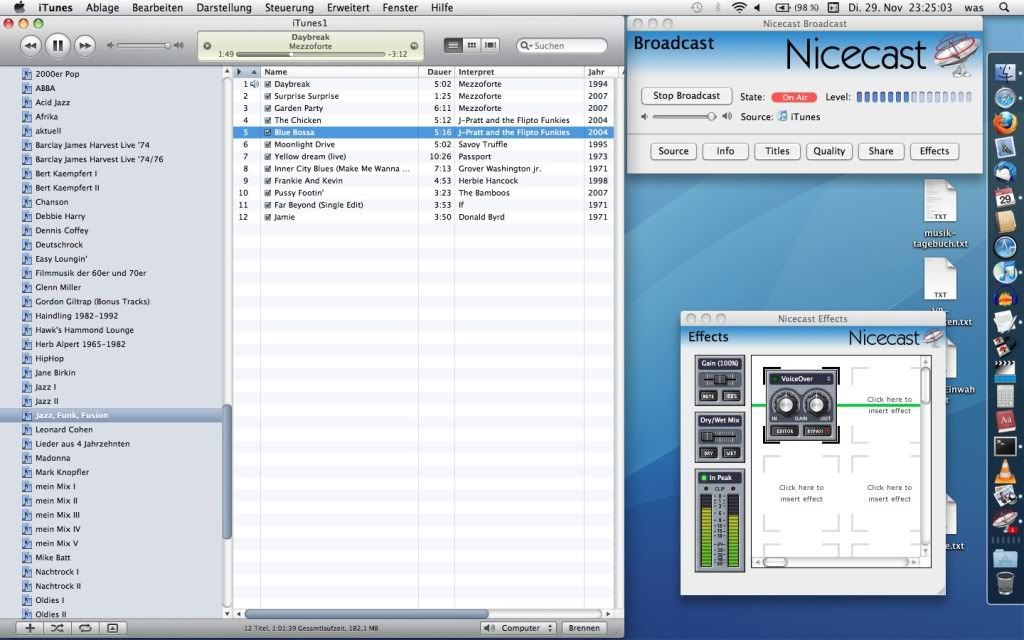This screenshot has height=640, width=1024.
Task: Open Terminal from the Dock
Action: pos(1004,447)
